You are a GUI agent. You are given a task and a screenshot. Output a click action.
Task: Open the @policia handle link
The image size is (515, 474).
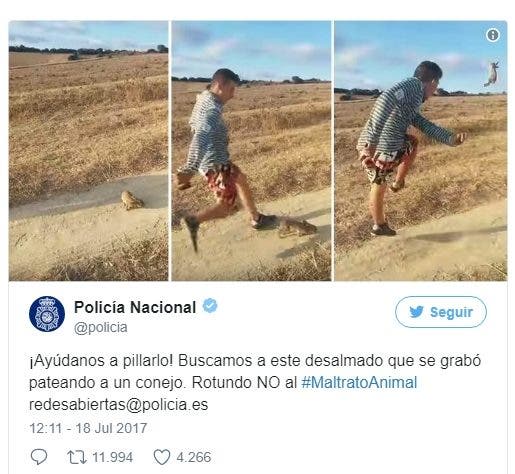click(100, 327)
